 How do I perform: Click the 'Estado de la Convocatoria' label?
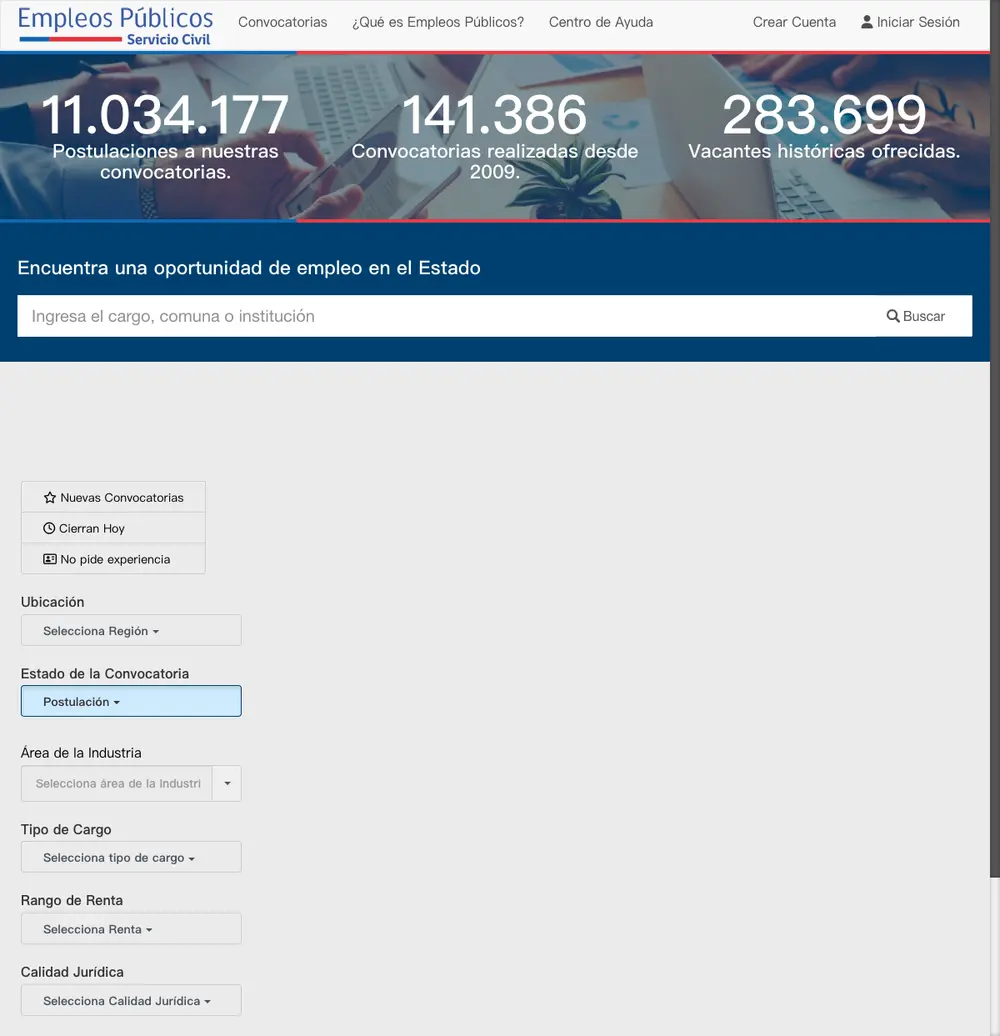pos(104,673)
